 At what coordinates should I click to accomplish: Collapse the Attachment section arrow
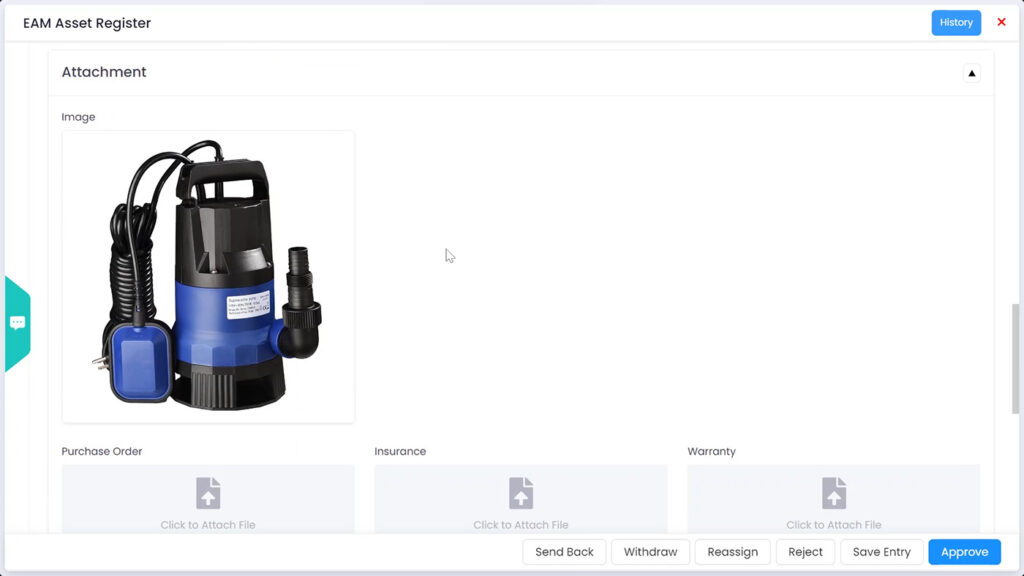pyautogui.click(x=971, y=73)
